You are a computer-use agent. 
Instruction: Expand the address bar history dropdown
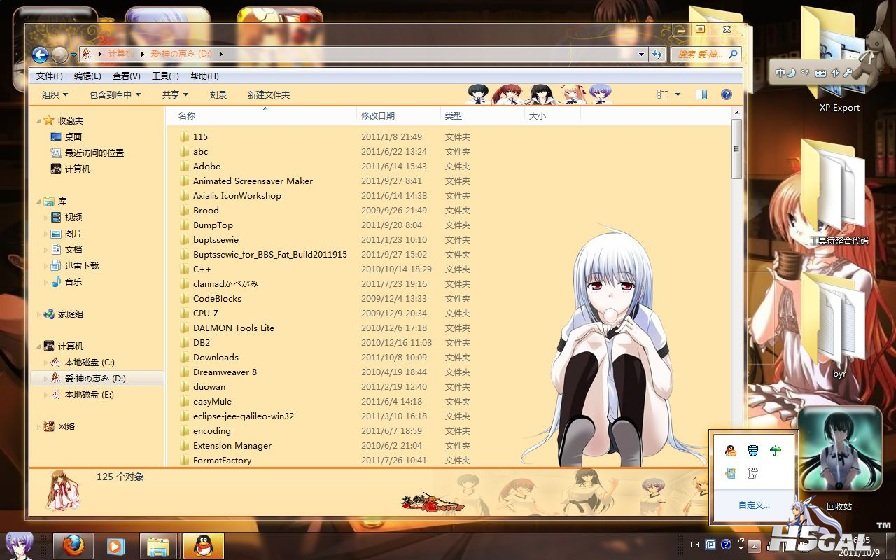coord(642,54)
